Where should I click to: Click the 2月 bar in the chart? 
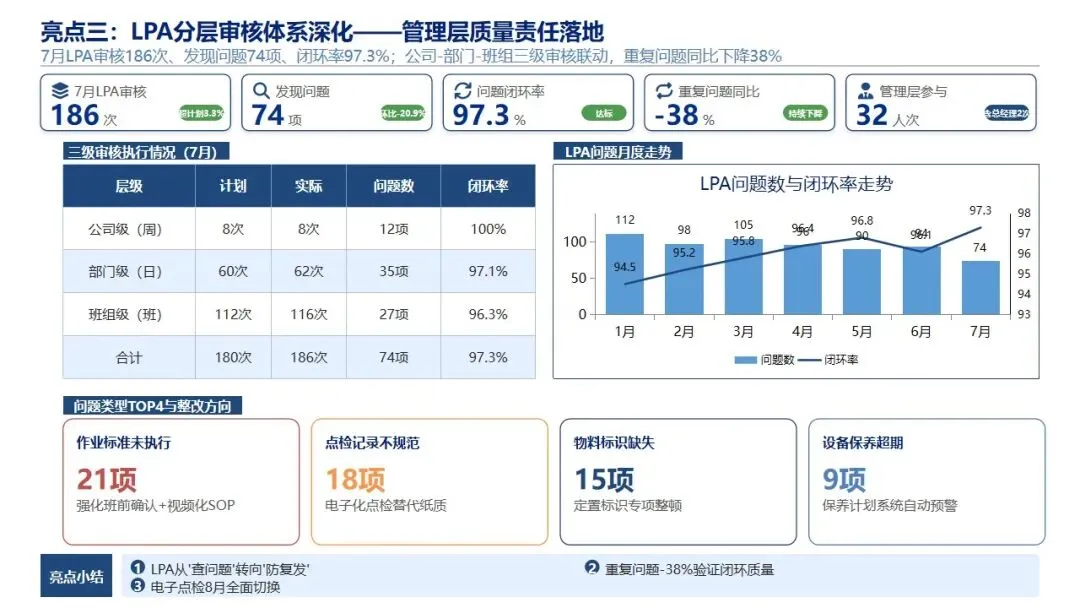point(684,279)
